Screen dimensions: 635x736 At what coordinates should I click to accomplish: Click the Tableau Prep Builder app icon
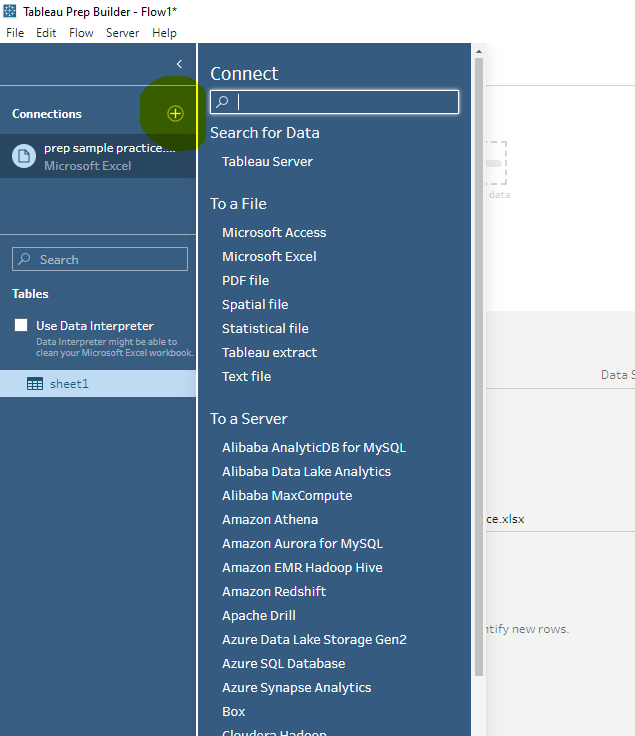[x=10, y=11]
